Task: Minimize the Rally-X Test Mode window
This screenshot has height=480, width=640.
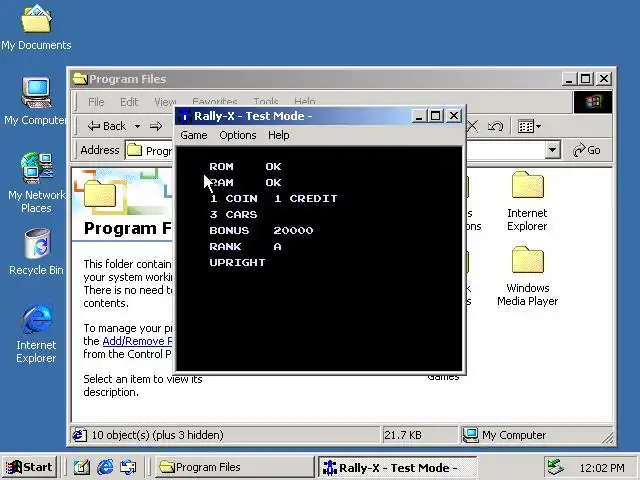Action: 418,116
